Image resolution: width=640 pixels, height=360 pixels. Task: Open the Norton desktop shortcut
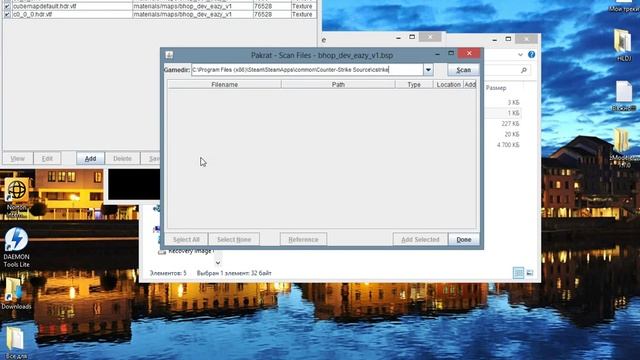click(17, 196)
